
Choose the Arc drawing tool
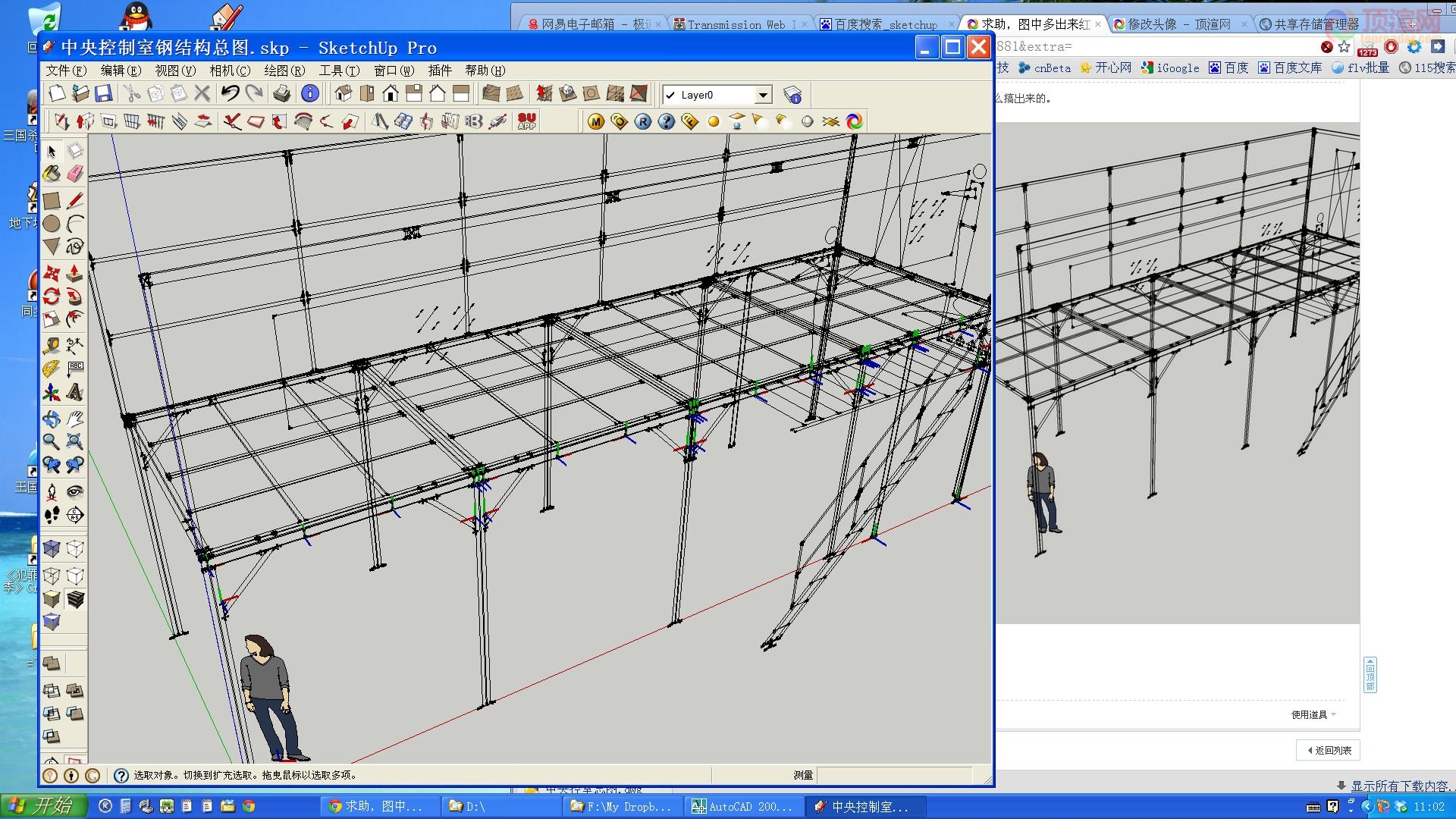pyautogui.click(x=74, y=224)
